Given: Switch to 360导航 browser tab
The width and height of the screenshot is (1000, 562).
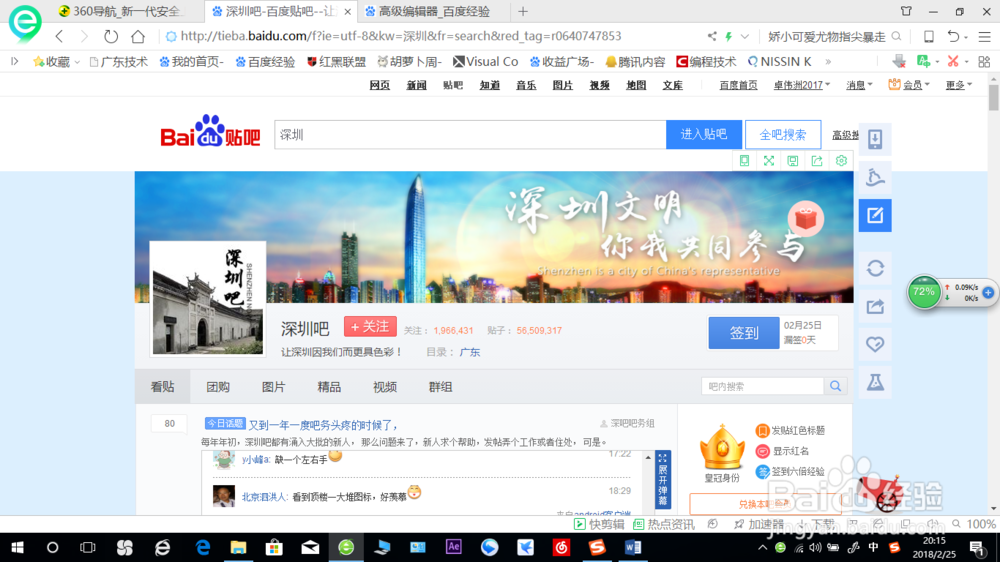Looking at the screenshot, I should pyautogui.click(x=123, y=11).
